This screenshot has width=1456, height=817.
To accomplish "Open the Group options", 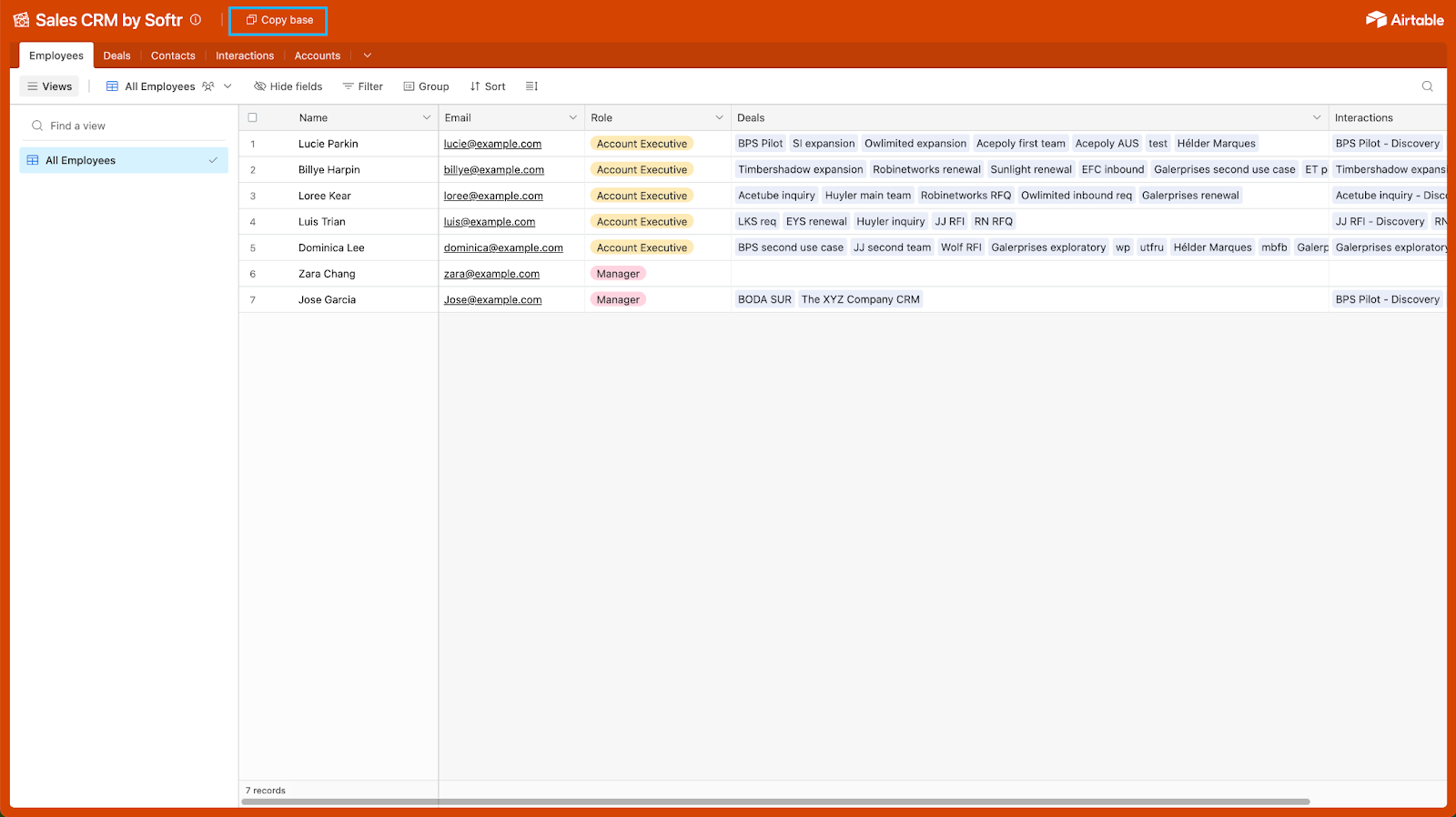I will [x=426, y=86].
